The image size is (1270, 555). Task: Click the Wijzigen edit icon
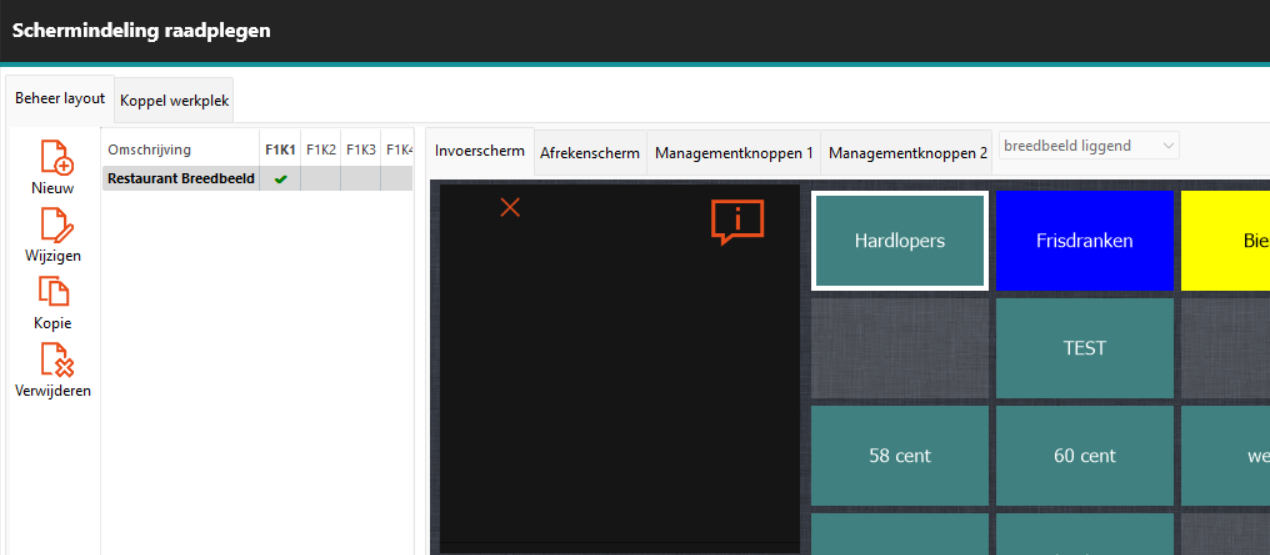pyautogui.click(x=55, y=225)
